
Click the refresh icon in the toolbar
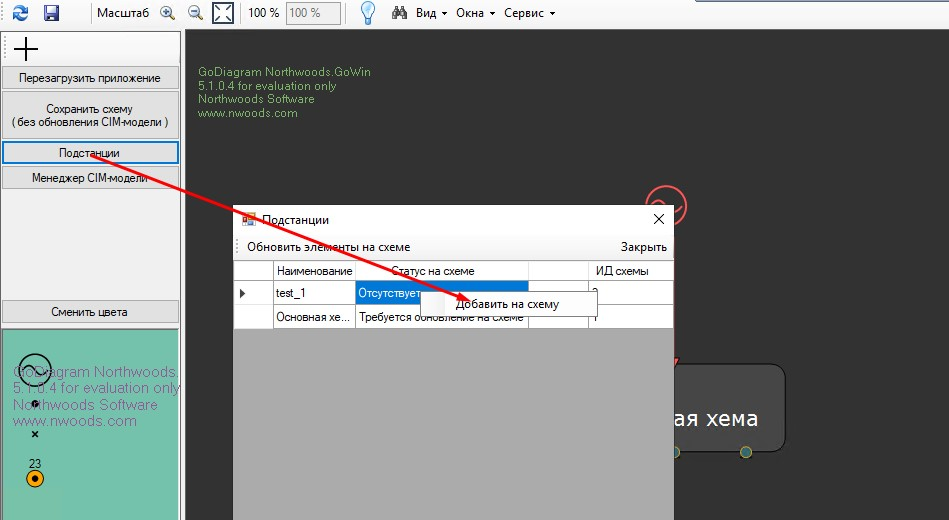(x=20, y=13)
